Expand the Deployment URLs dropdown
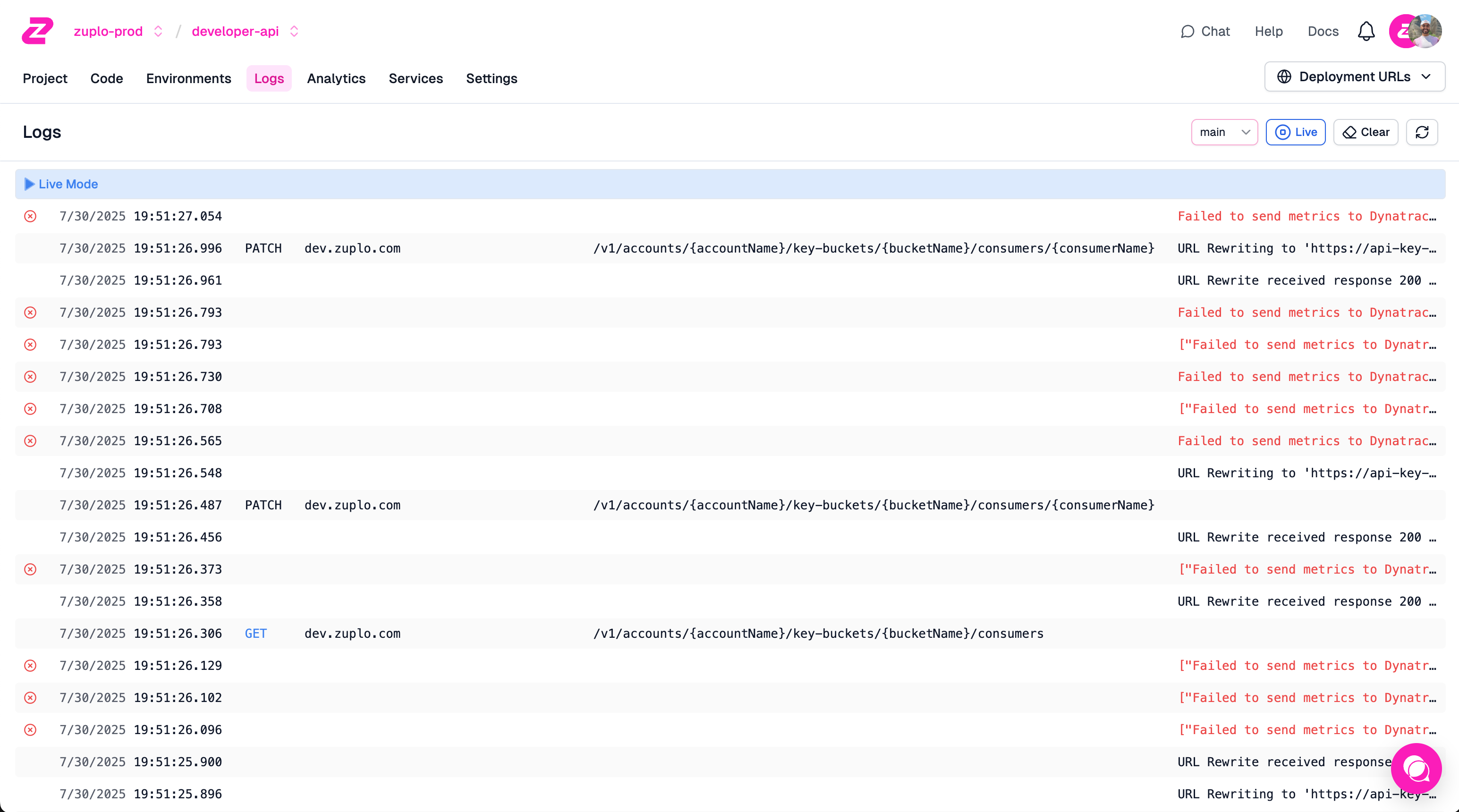Screen dimensions: 1459x812 tap(1354, 76)
